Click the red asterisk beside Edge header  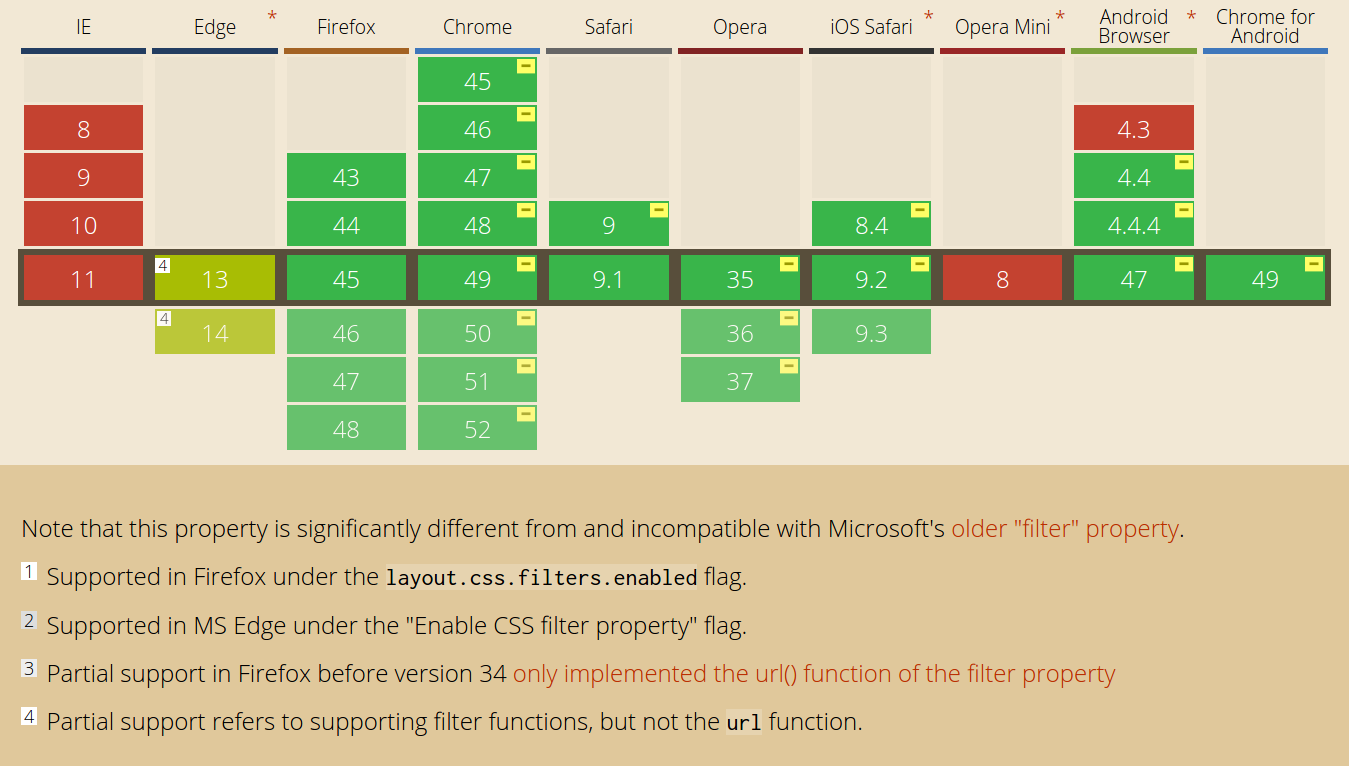[272, 17]
